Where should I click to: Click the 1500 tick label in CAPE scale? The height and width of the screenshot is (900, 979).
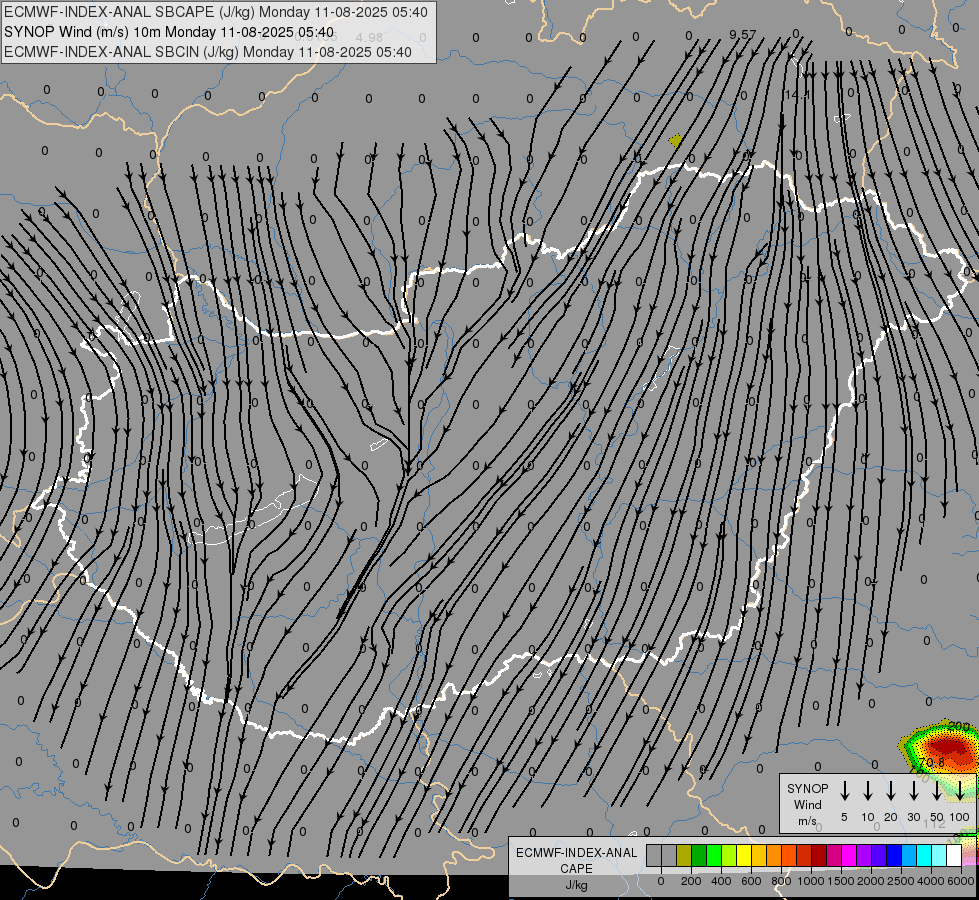coord(840,881)
